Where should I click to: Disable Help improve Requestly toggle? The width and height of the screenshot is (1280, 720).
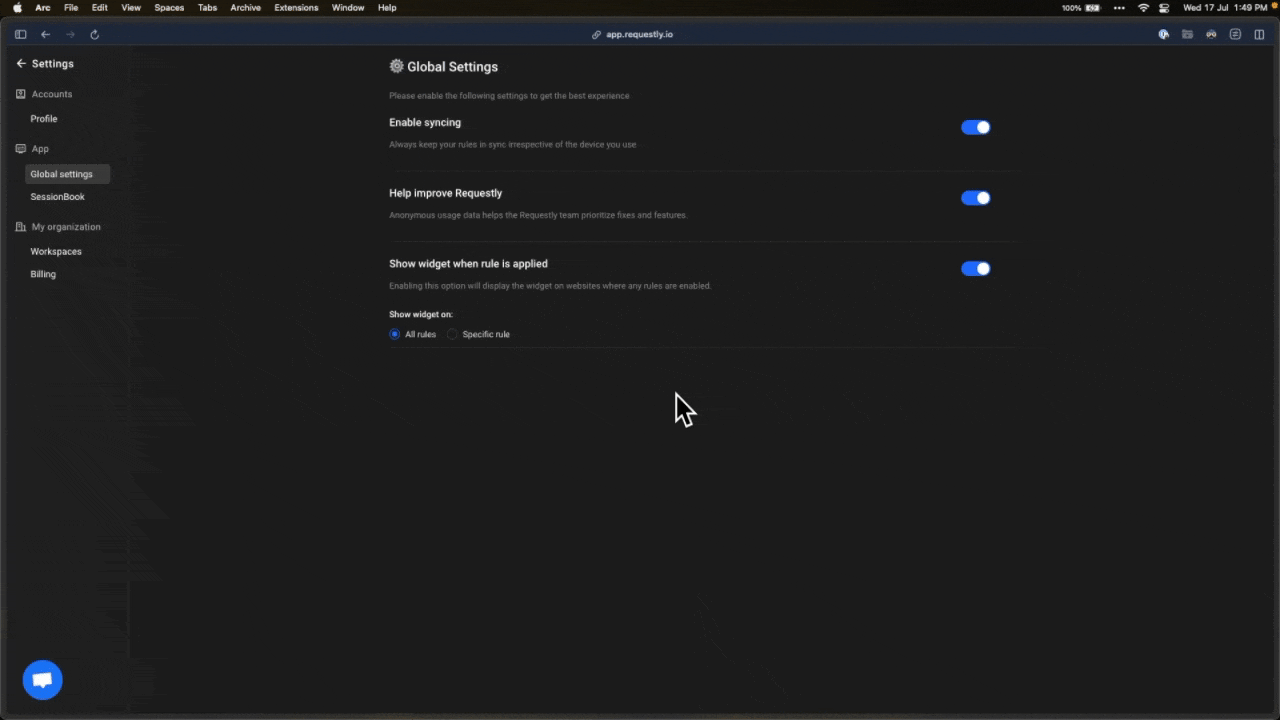pos(976,198)
